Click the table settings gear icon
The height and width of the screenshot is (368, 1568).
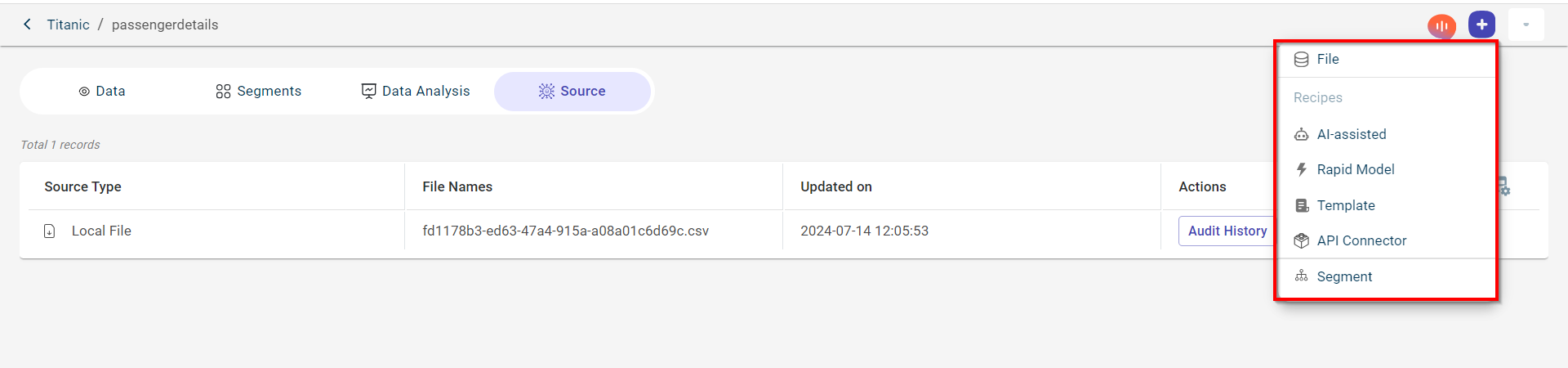coord(1504,186)
